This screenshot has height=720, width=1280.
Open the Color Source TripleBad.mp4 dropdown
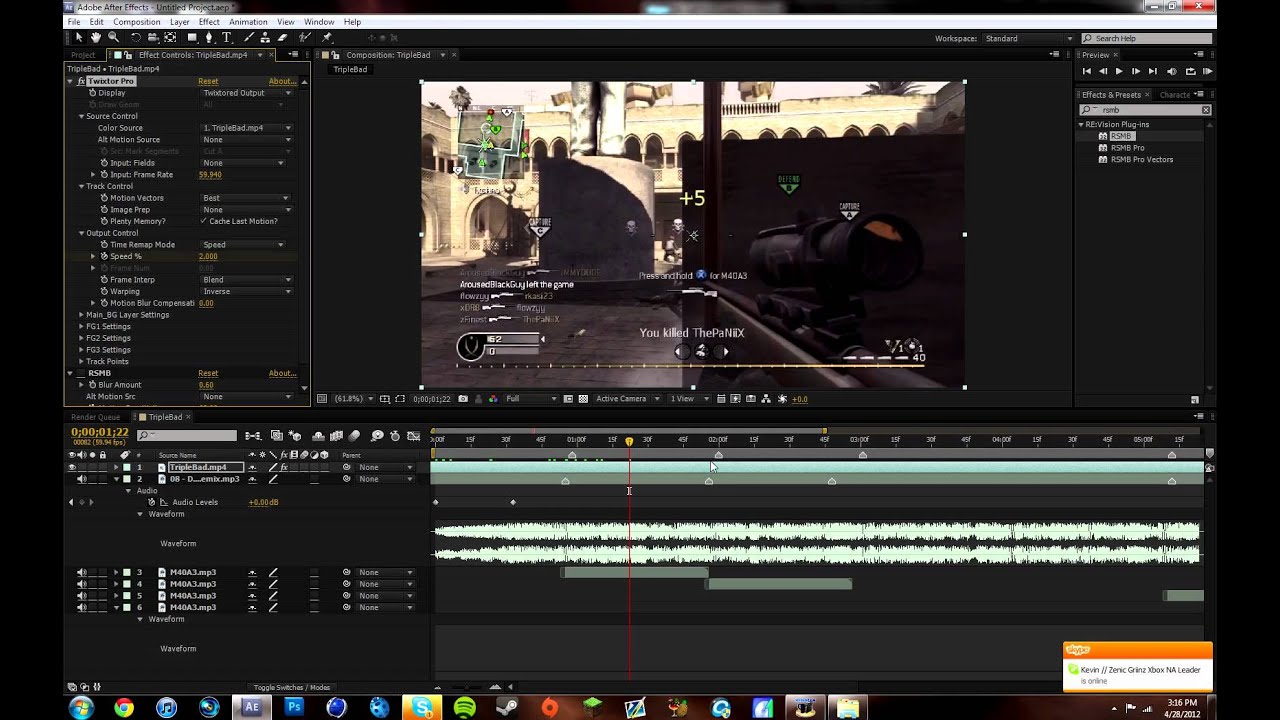pyautogui.click(x=247, y=128)
